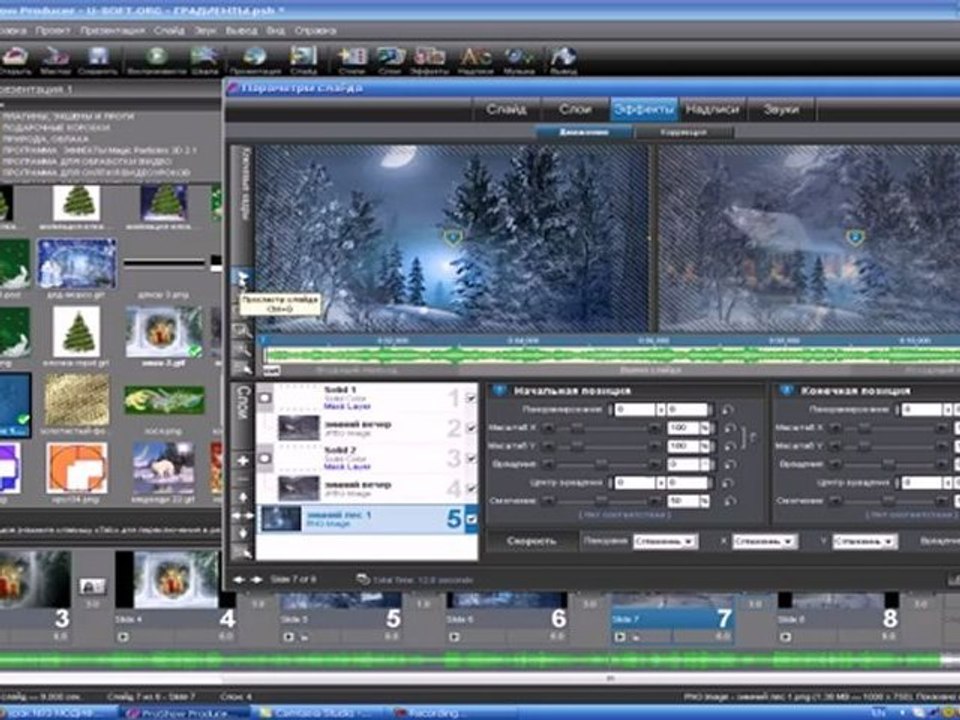Open the Проект menu
Image resolution: width=960 pixels, height=720 pixels.
53,30
